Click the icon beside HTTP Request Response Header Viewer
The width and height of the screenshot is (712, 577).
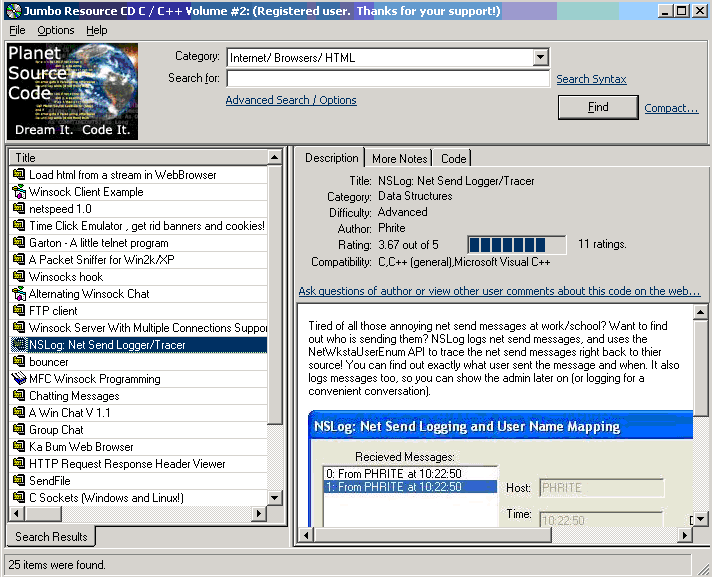pos(19,464)
